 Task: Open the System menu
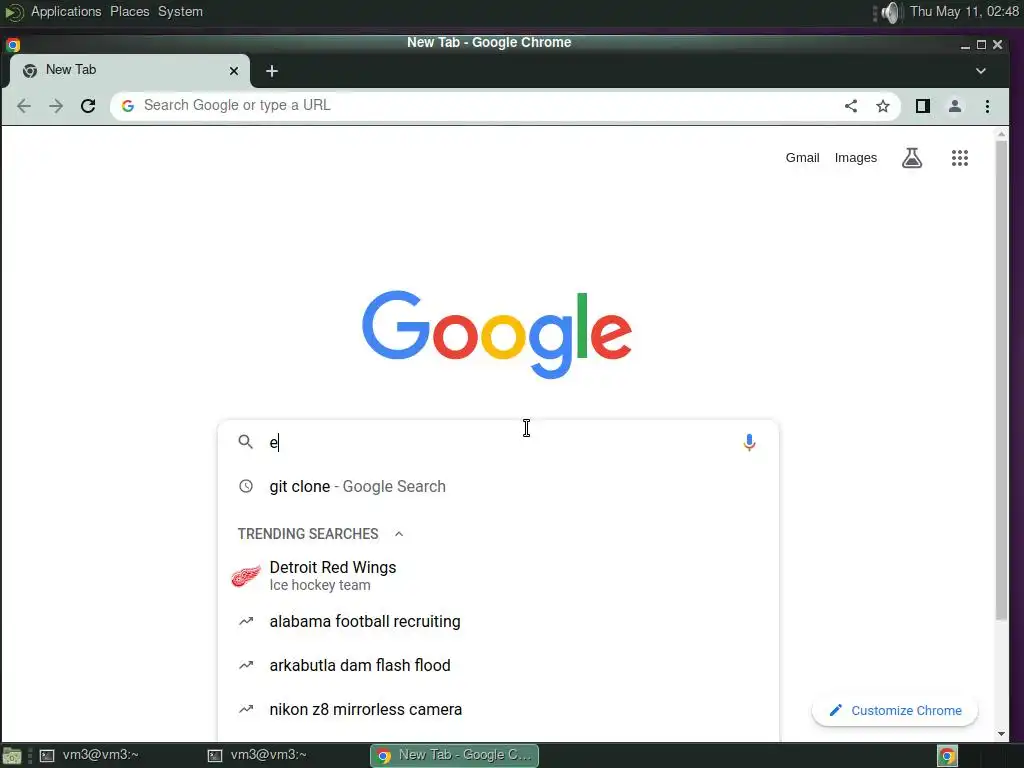[180, 12]
